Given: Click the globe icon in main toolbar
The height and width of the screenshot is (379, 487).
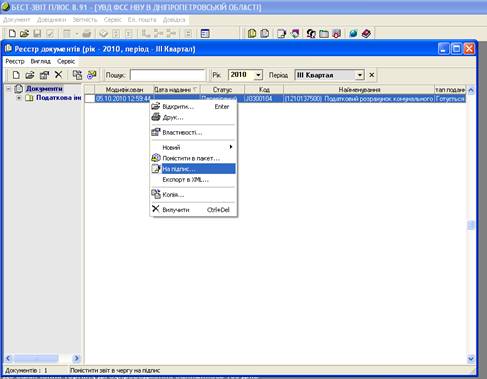Looking at the screenshot, I should click(353, 33).
